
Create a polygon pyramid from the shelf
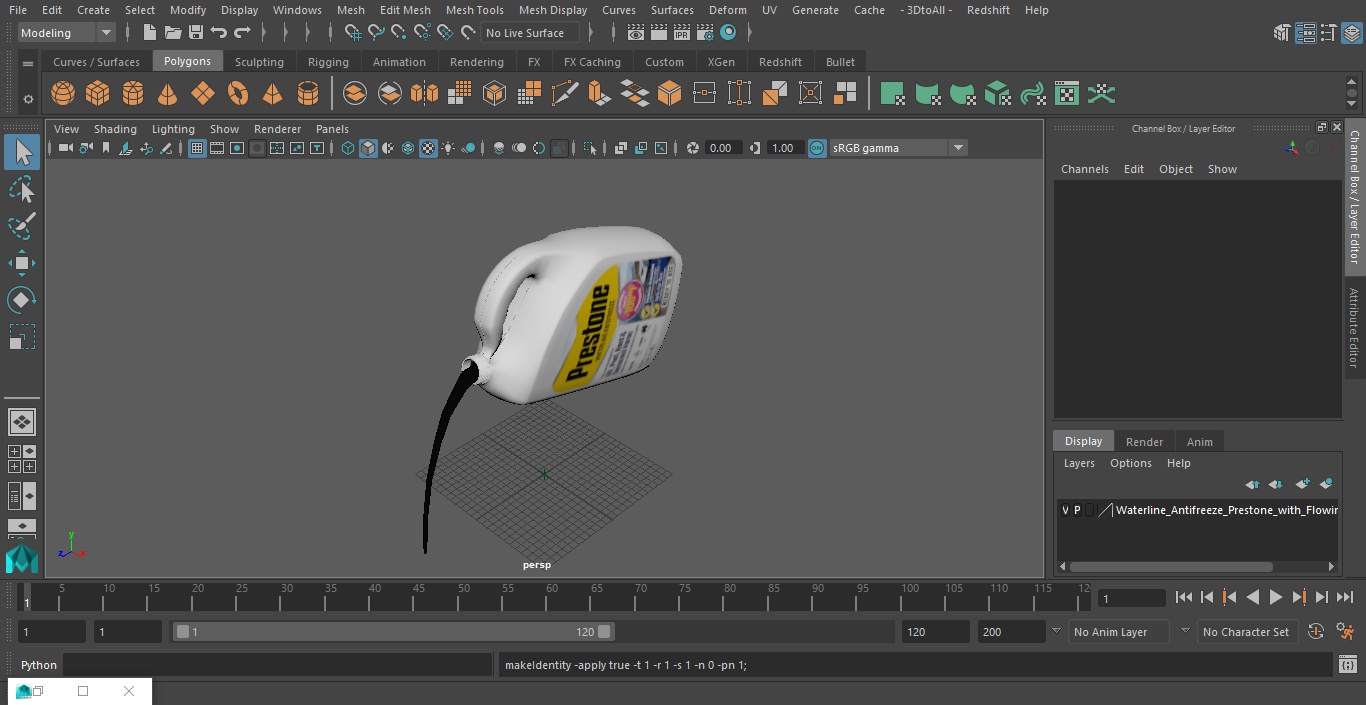(272, 94)
